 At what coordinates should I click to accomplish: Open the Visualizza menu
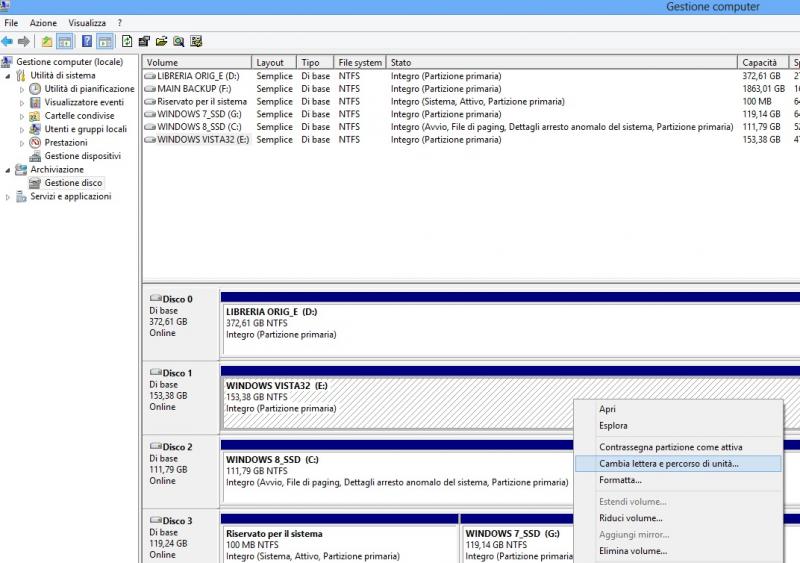point(87,23)
